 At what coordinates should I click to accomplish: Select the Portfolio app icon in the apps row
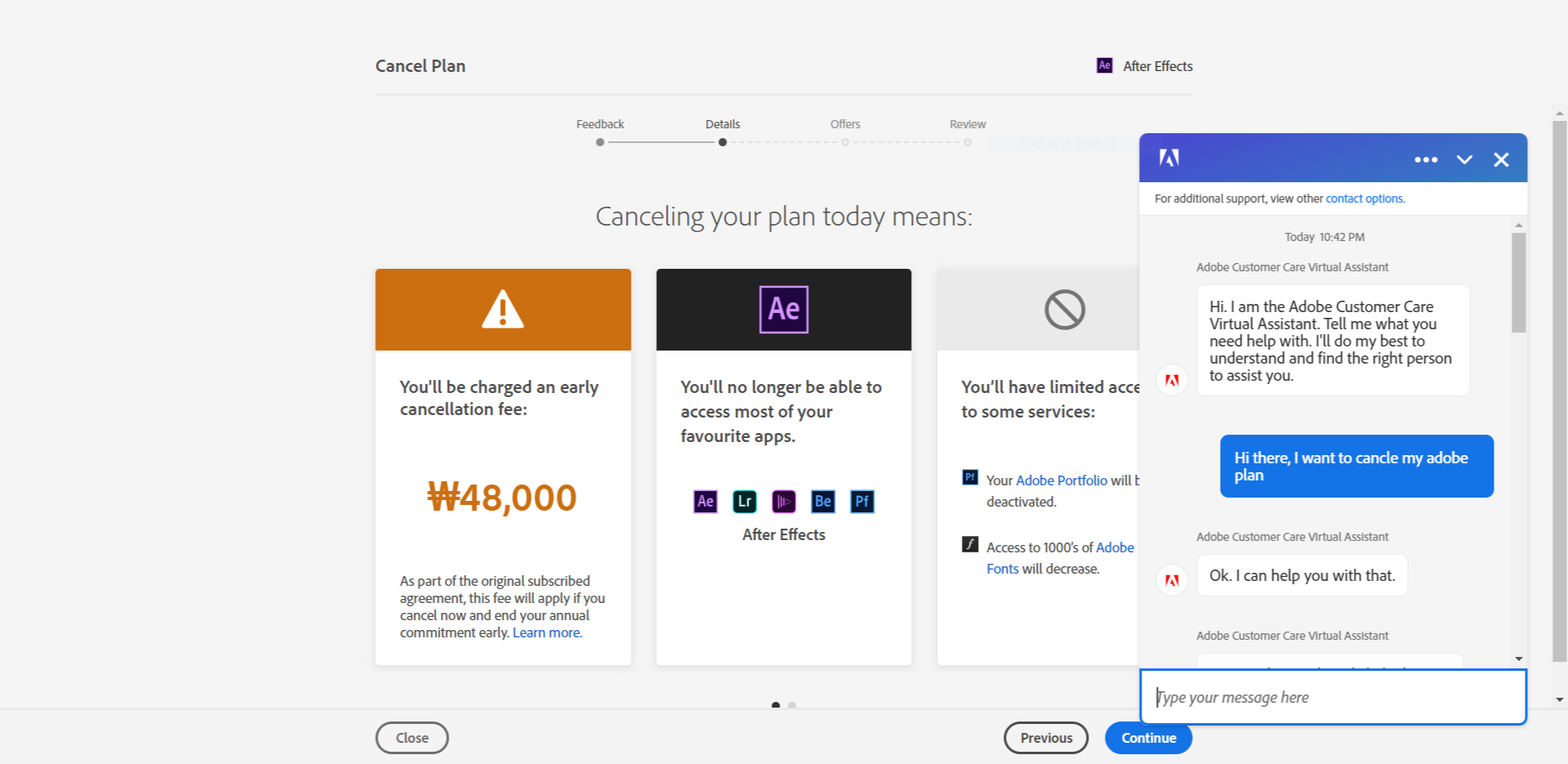tap(862, 501)
